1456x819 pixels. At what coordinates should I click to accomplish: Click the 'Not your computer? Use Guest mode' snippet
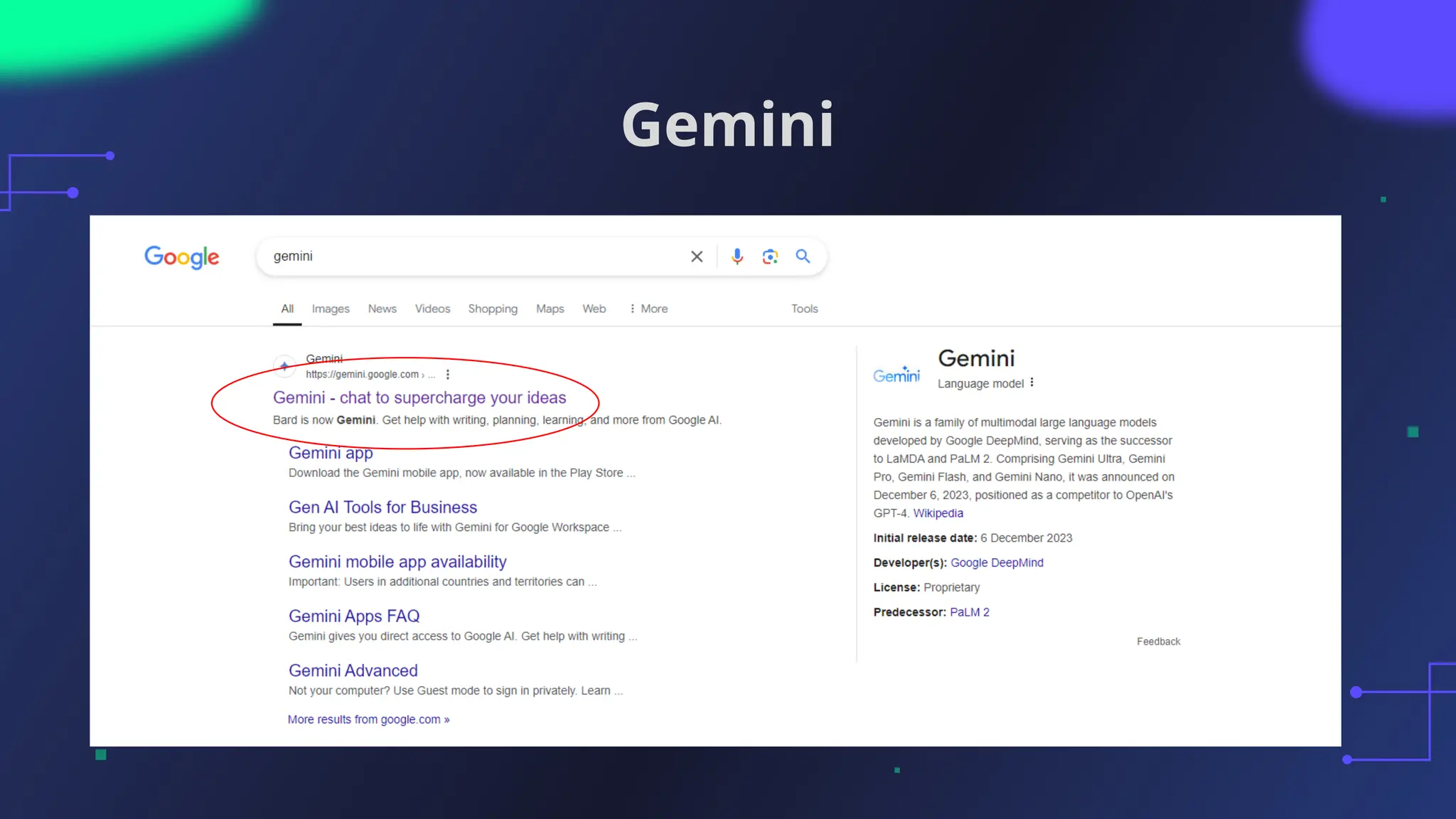pos(456,691)
